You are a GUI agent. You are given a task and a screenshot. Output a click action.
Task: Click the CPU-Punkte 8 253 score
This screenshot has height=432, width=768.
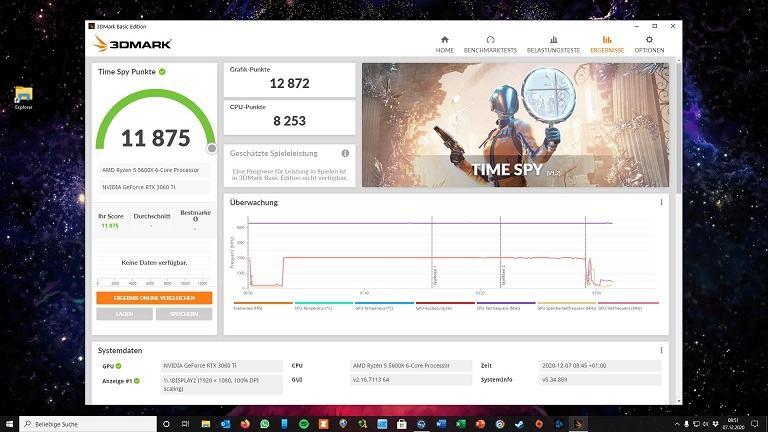[289, 121]
